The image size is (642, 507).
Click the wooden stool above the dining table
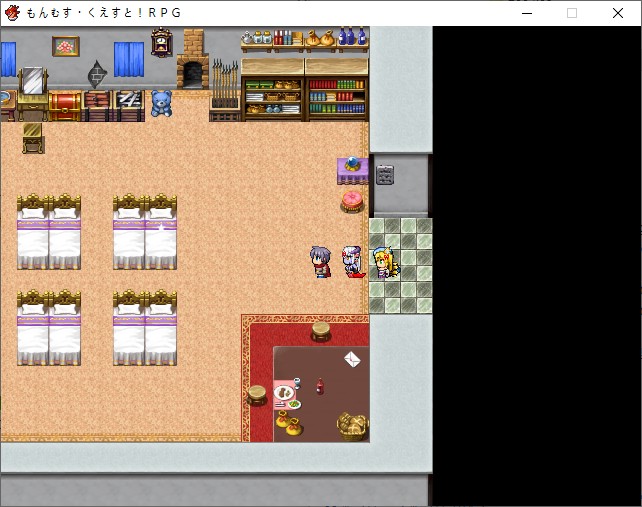[x=321, y=332]
